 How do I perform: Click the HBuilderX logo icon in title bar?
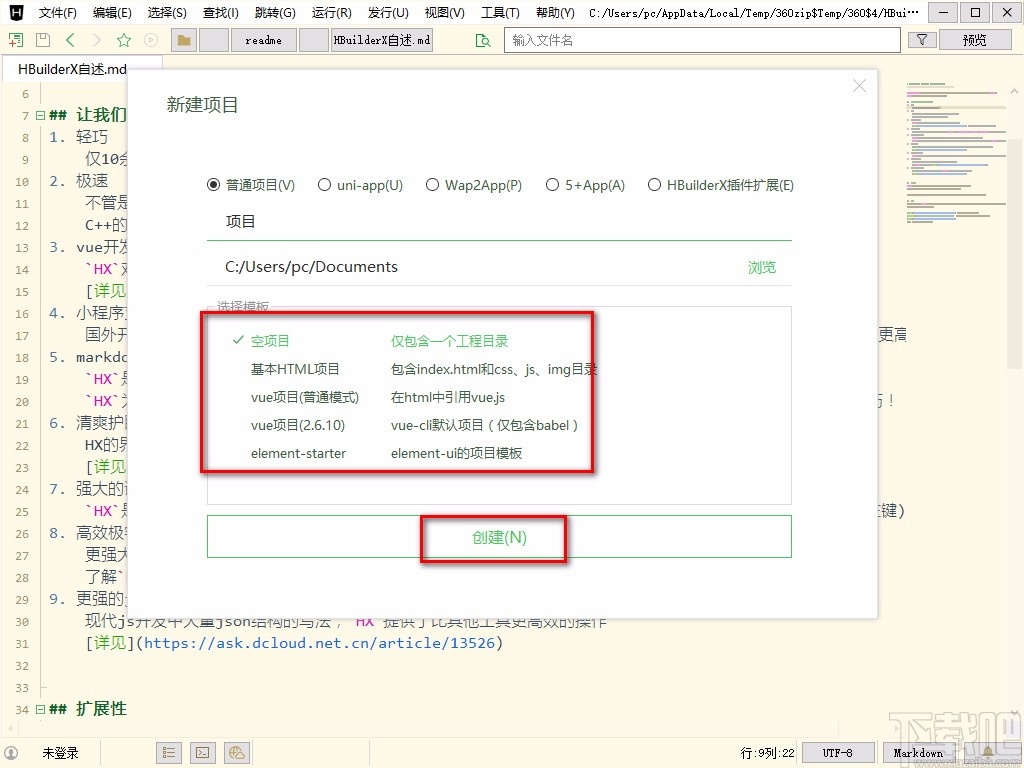16,12
